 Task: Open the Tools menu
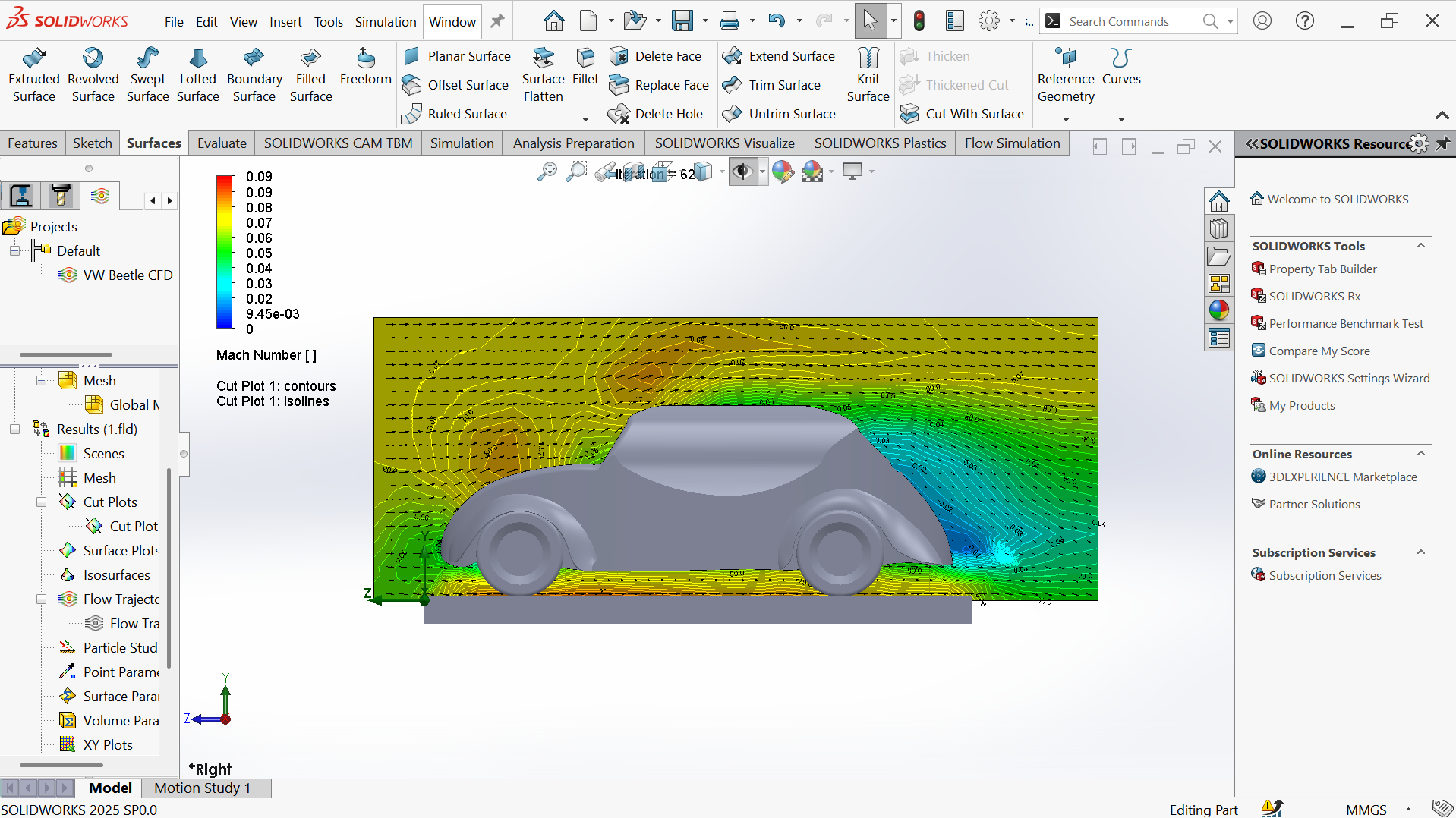coord(329,22)
